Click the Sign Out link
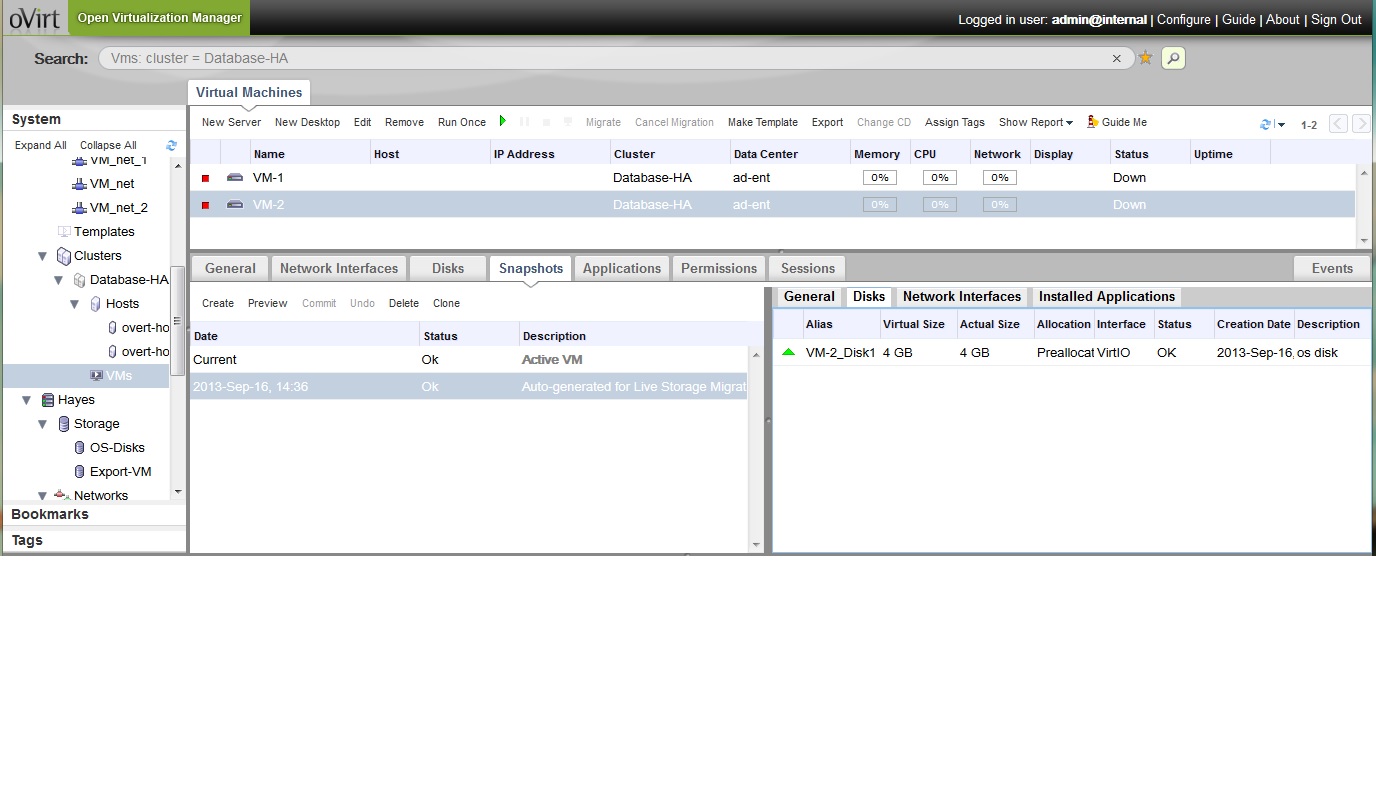This screenshot has width=1376, height=806. pyautogui.click(x=1336, y=19)
